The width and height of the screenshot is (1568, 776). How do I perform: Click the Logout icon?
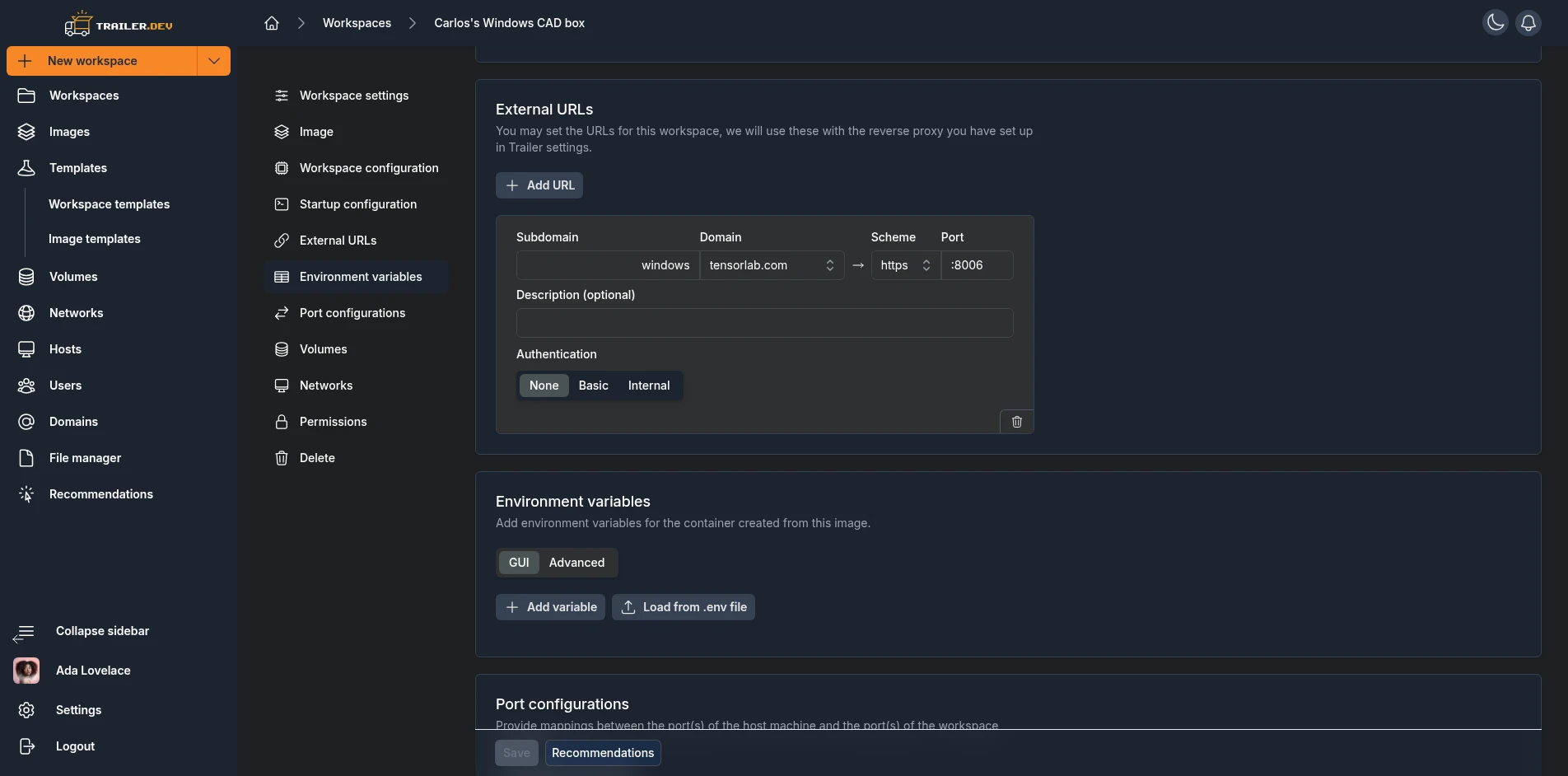[x=26, y=746]
